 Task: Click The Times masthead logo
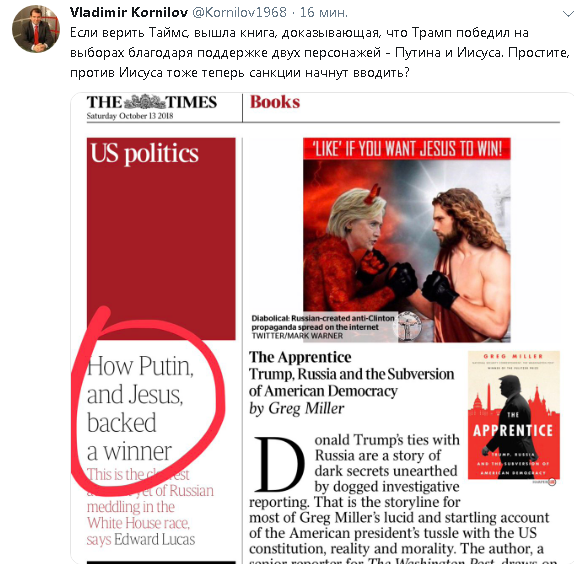[152, 102]
